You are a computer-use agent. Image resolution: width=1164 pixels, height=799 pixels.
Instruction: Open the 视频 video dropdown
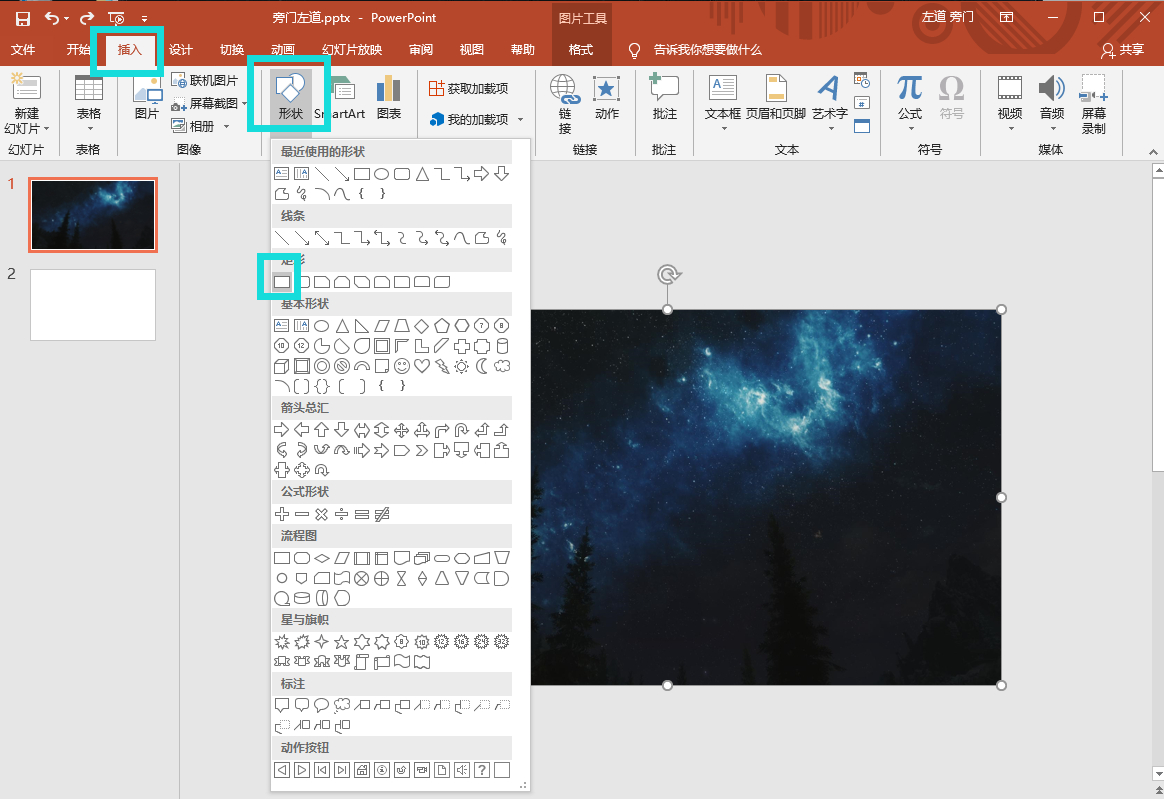click(1010, 129)
